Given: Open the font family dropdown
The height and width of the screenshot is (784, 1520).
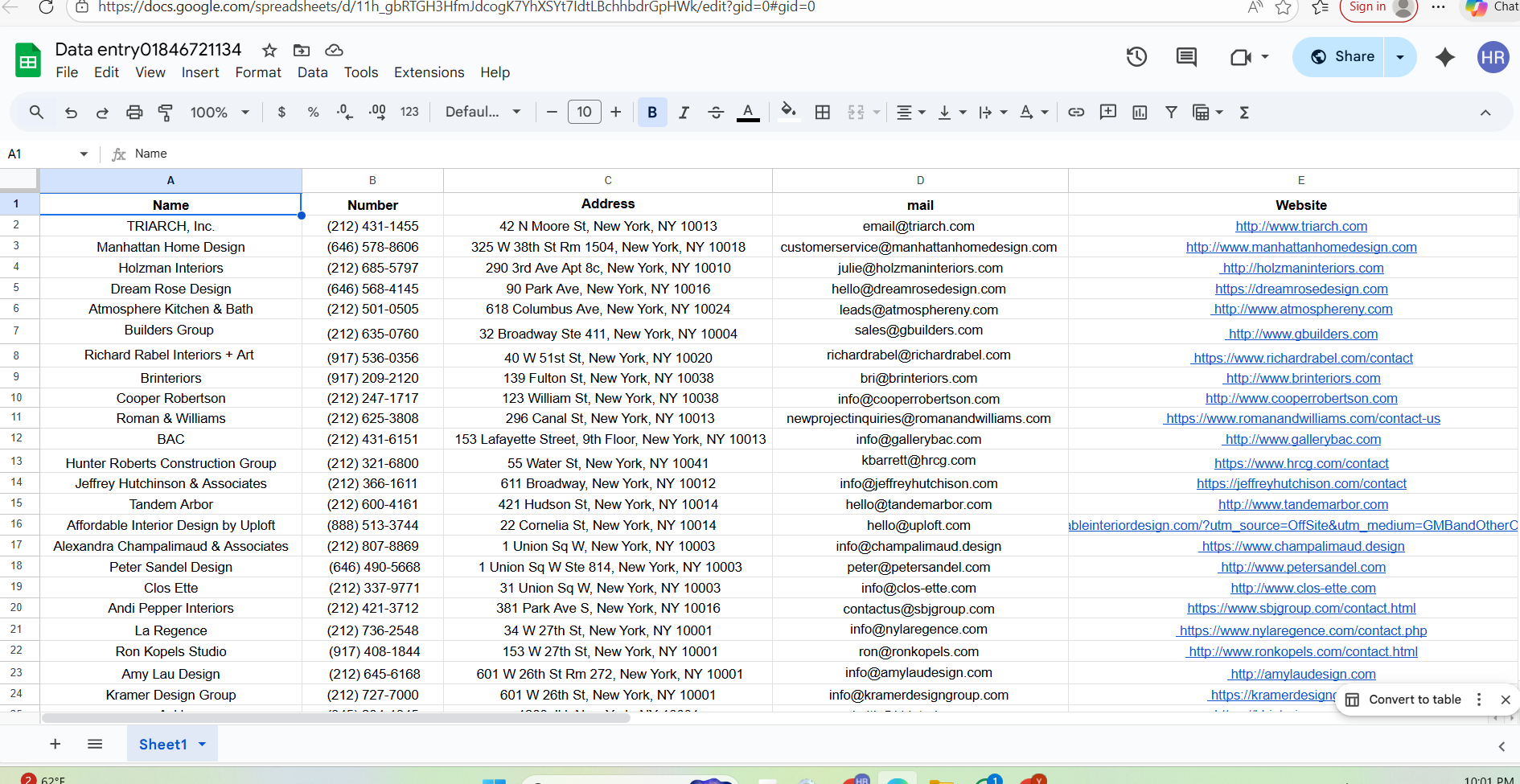Looking at the screenshot, I should [x=483, y=113].
